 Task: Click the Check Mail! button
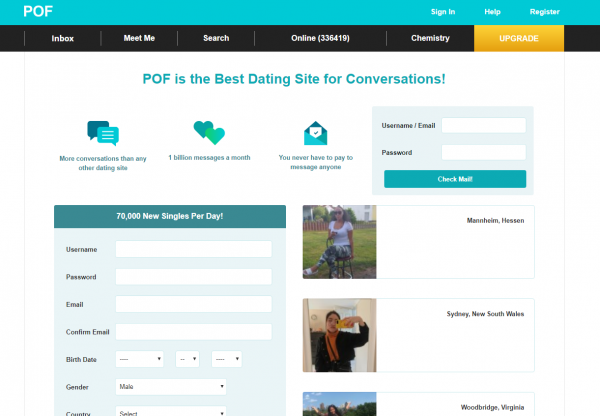[455, 179]
